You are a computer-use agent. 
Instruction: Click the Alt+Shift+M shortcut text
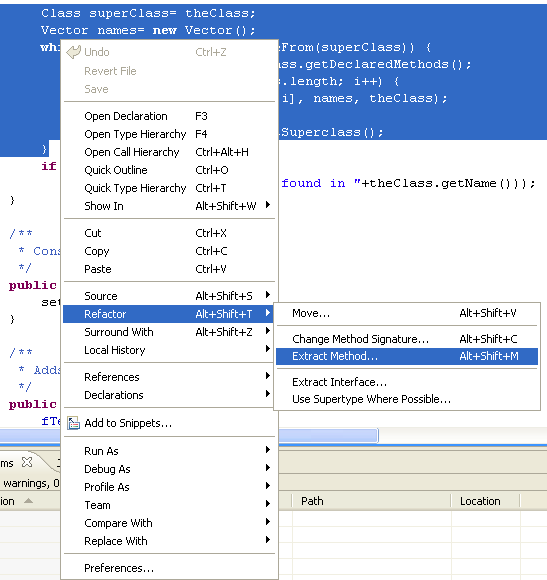[489, 356]
